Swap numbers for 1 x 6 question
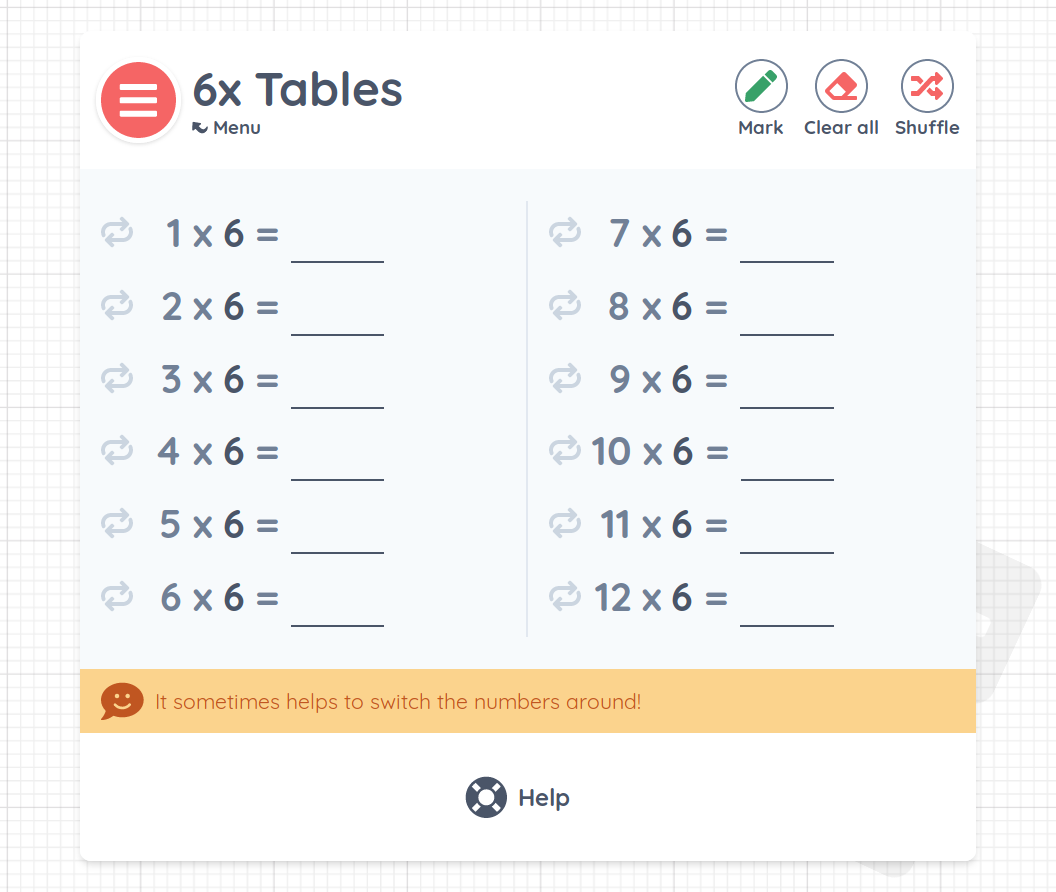 117,234
